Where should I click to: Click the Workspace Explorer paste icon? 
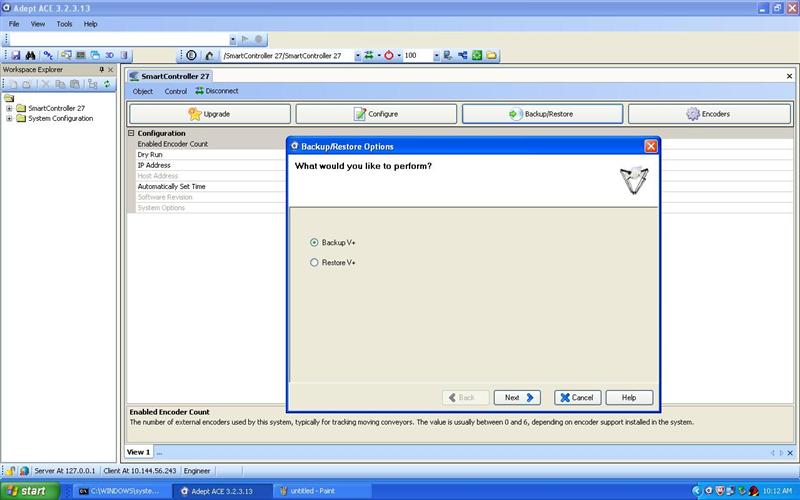point(74,84)
